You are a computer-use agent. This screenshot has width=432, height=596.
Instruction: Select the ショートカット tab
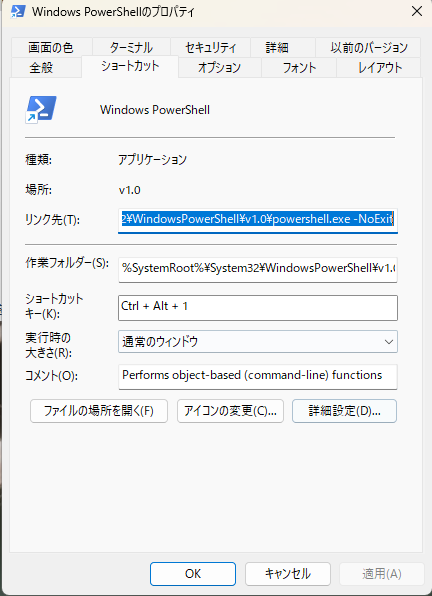(x=130, y=67)
